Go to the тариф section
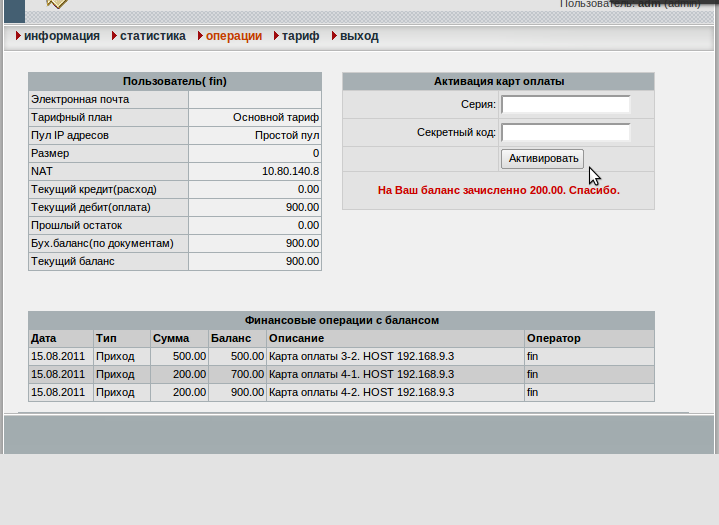Screen dimensions: 719x525 coord(300,36)
